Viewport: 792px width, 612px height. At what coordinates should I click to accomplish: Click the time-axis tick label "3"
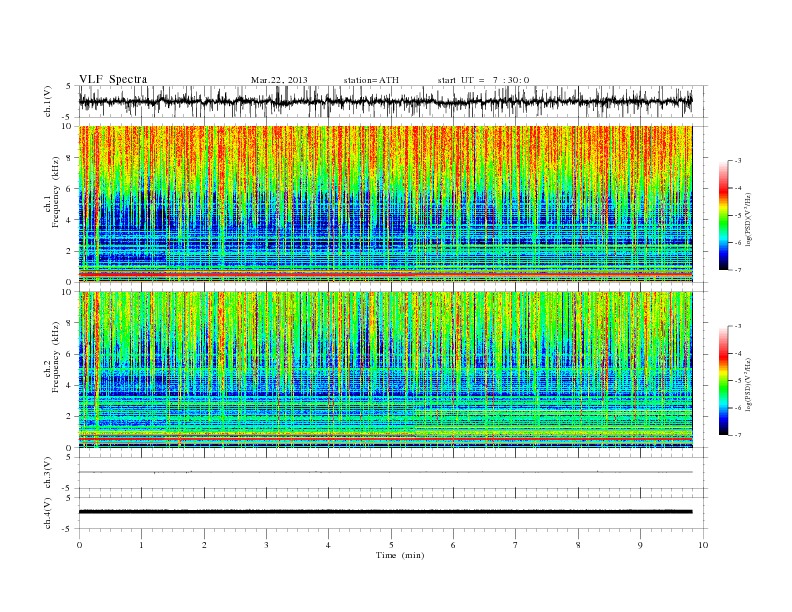pyautogui.click(x=266, y=545)
